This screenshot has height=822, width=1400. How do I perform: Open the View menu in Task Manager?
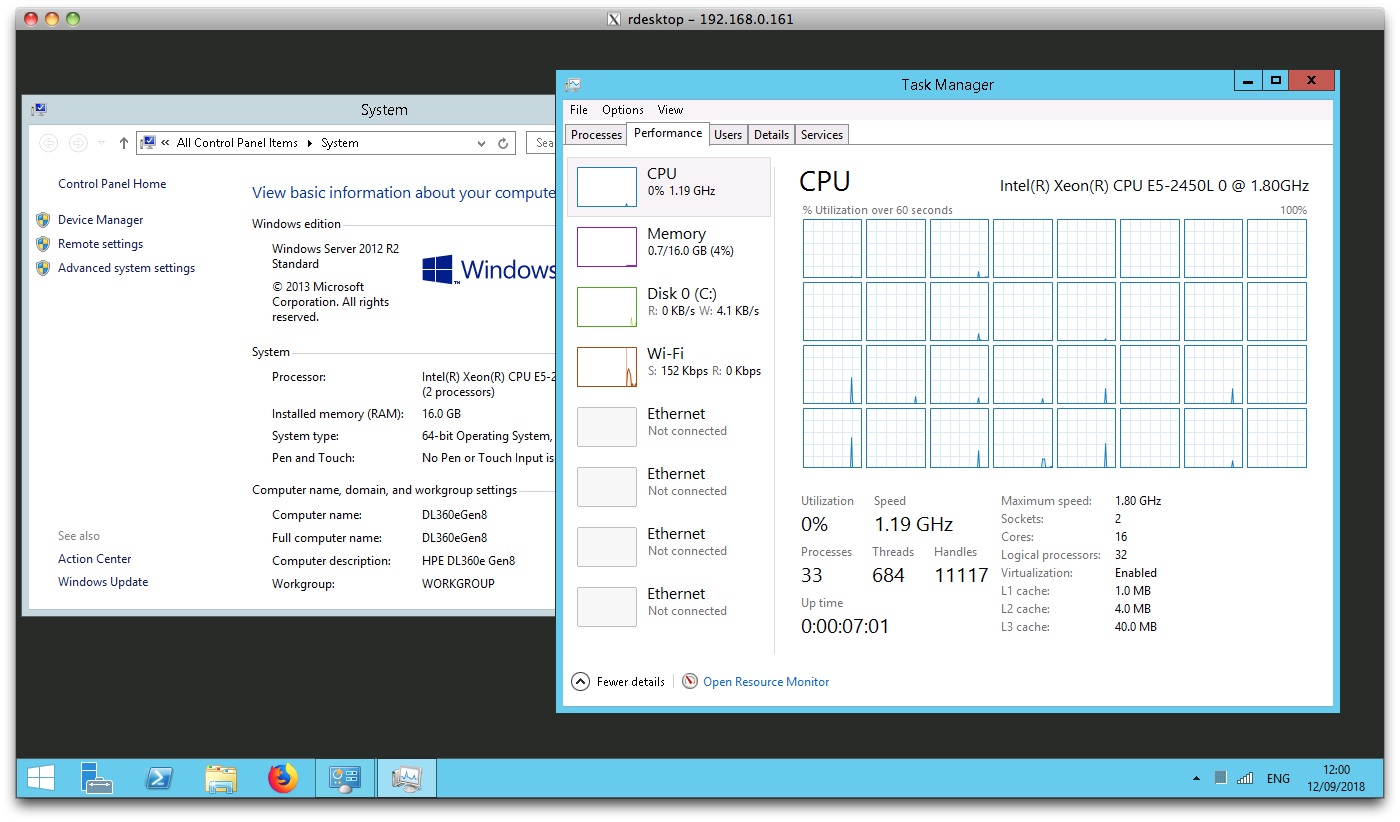[x=671, y=110]
